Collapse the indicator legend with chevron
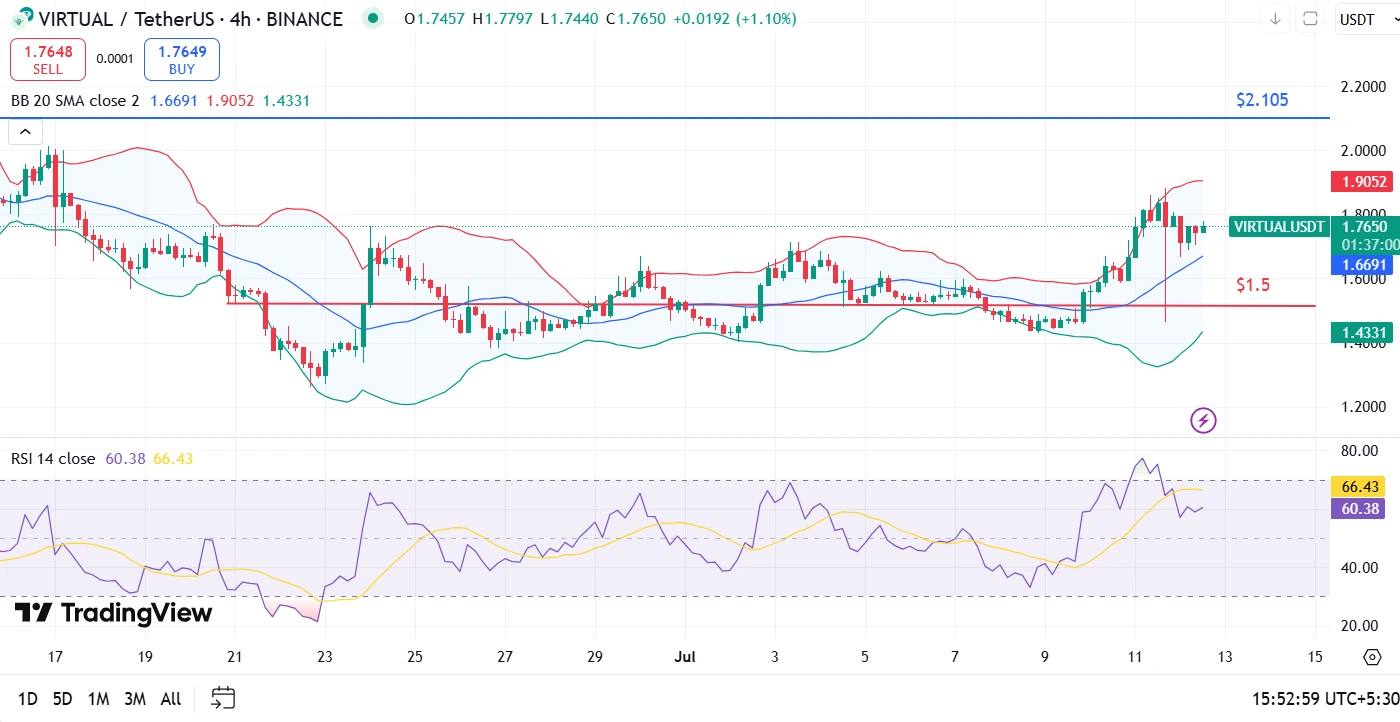The image size is (1400, 722). point(25,131)
